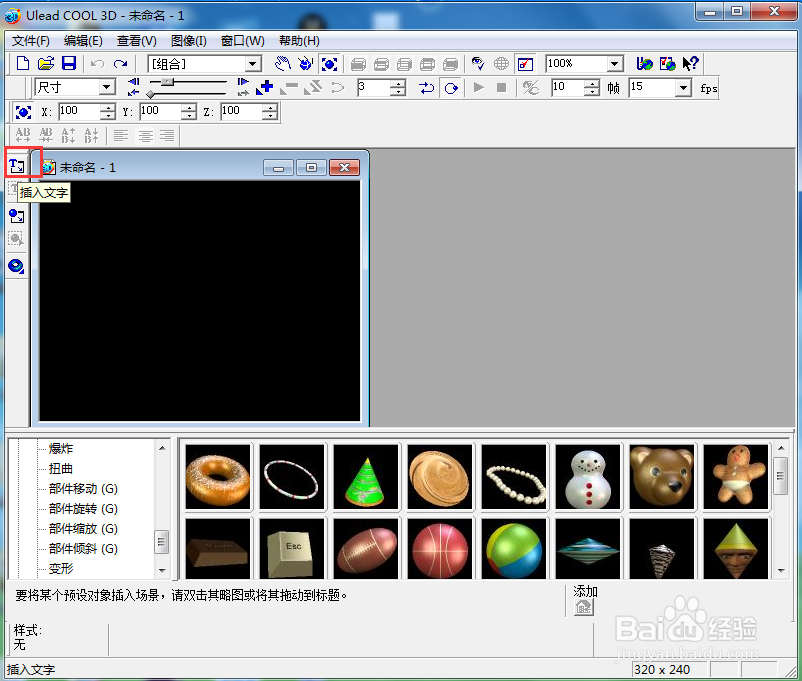Viewport: 802px width, 681px height.
Task: Select the Size object tool in main toolbar
Action: click(329, 64)
